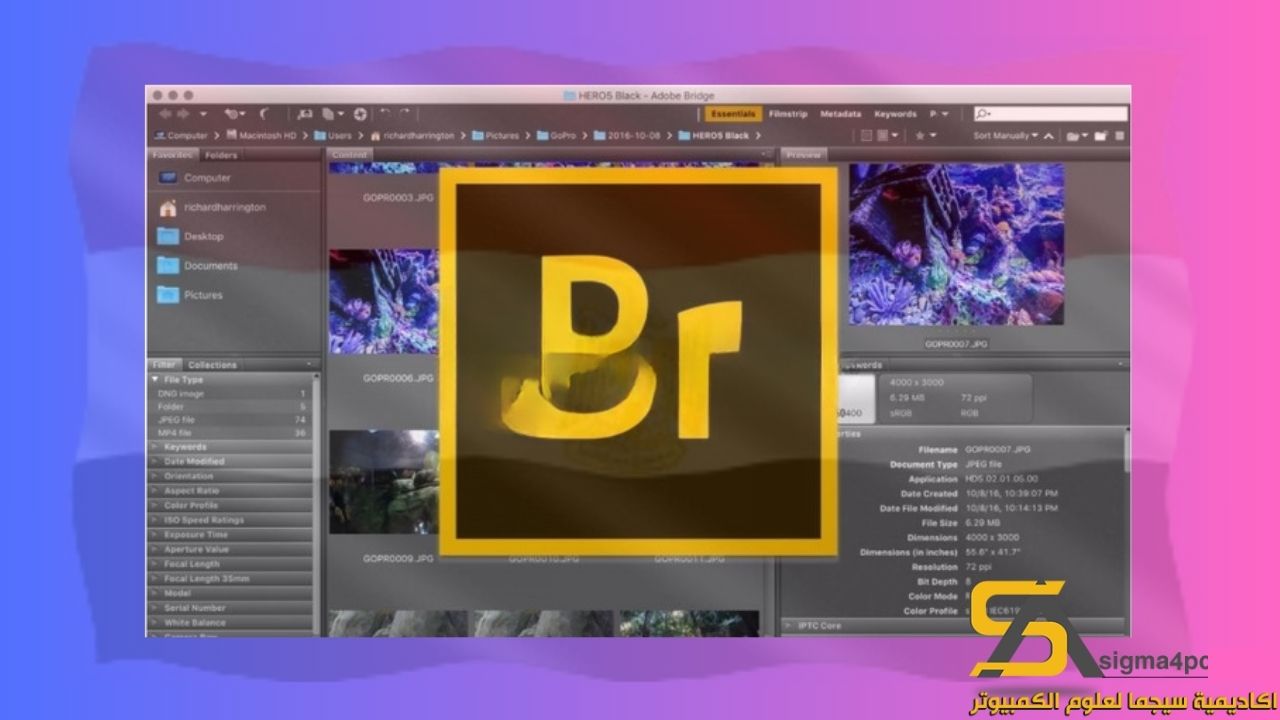The width and height of the screenshot is (1280, 720).
Task: Go back with the left arrow
Action: point(165,114)
